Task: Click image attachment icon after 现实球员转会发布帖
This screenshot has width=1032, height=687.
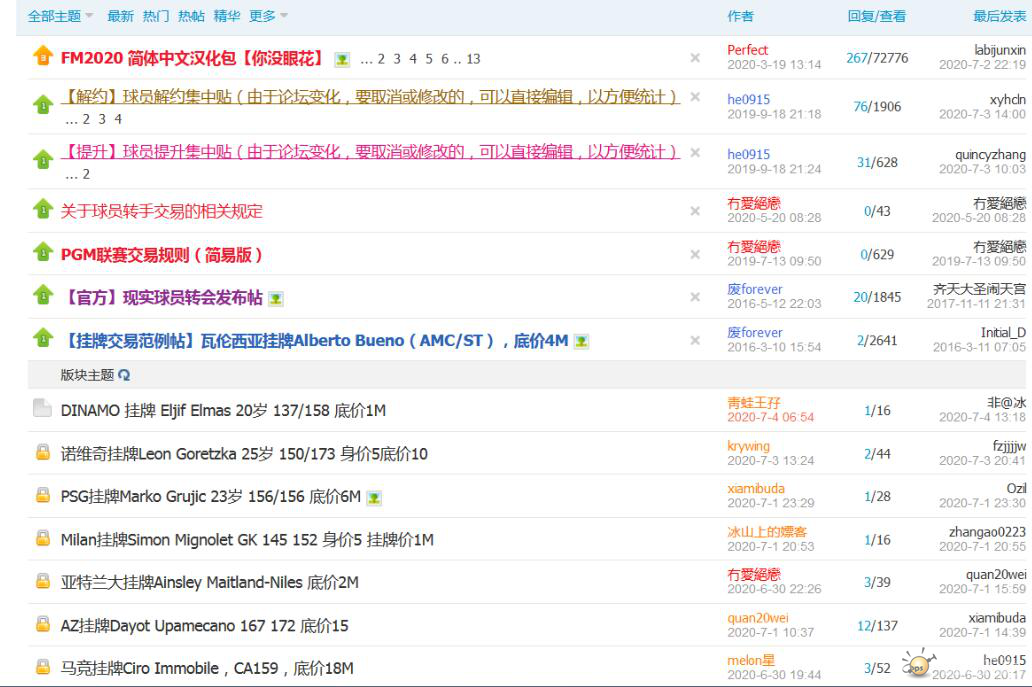Action: coord(275,298)
